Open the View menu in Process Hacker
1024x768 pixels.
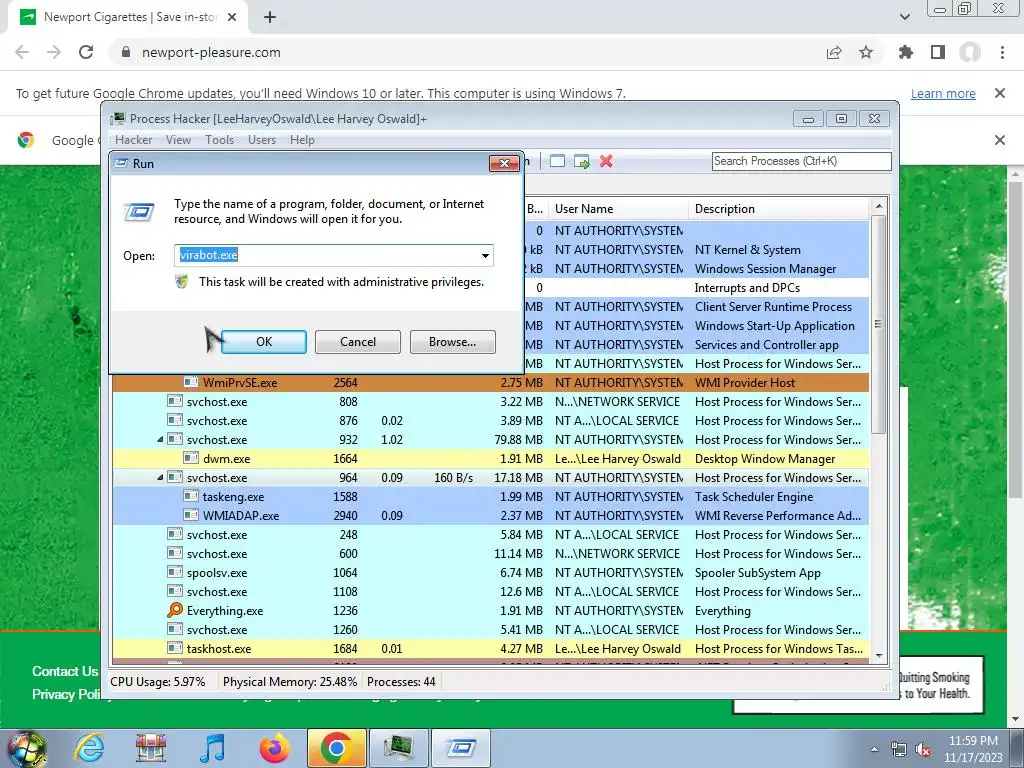[x=178, y=140]
